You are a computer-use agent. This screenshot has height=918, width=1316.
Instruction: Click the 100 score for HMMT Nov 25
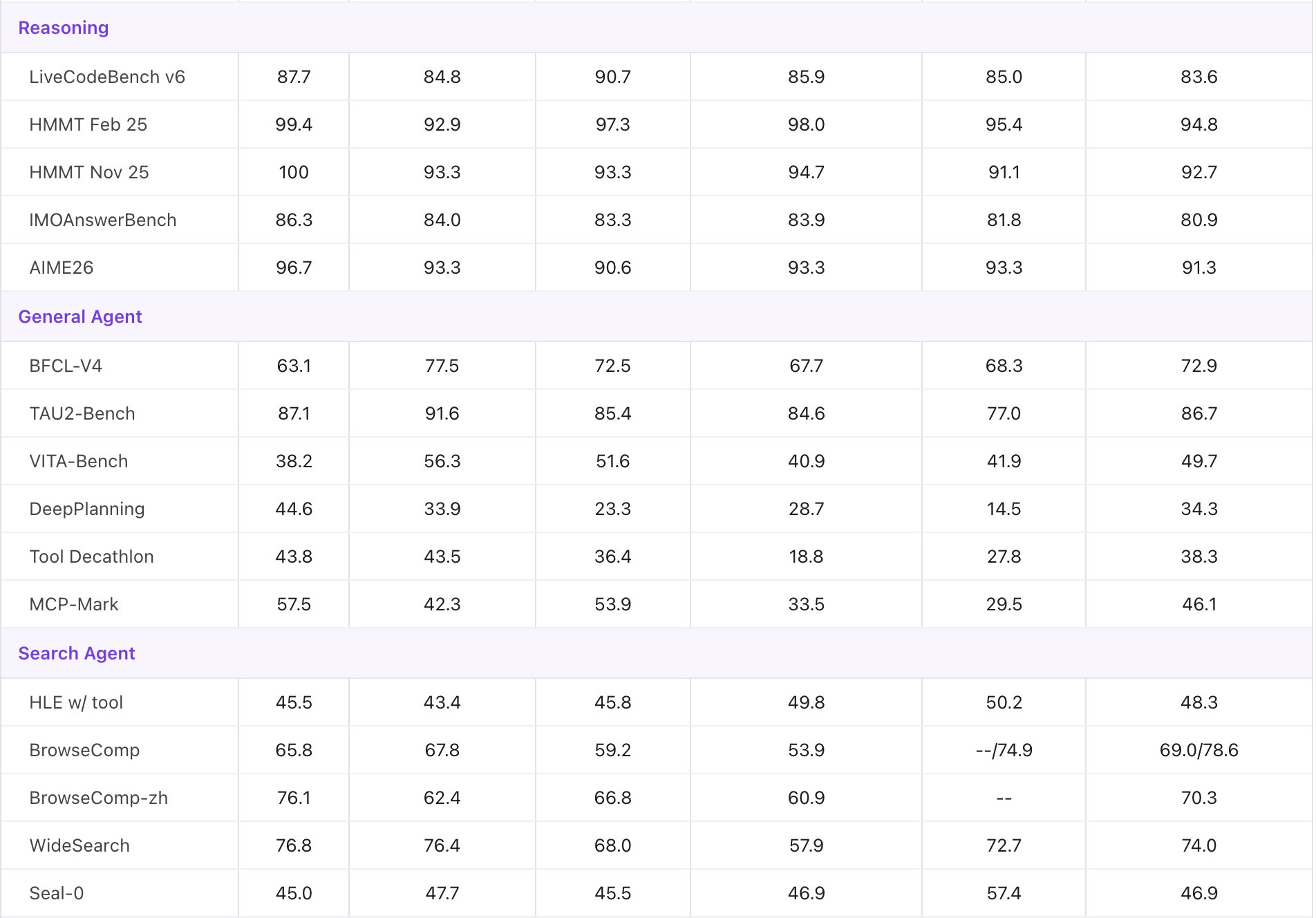[294, 172]
